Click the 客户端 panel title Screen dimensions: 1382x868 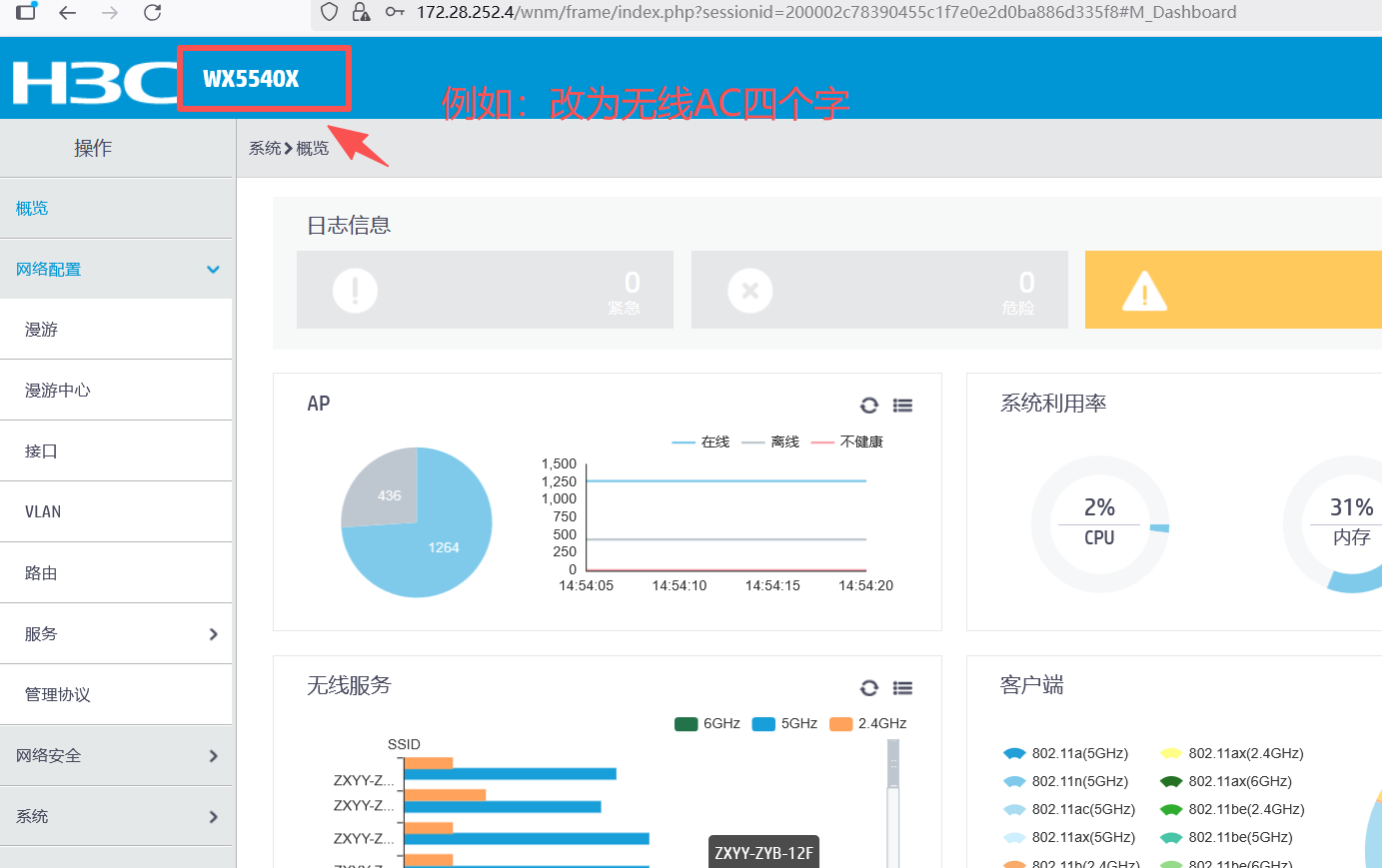(1032, 685)
